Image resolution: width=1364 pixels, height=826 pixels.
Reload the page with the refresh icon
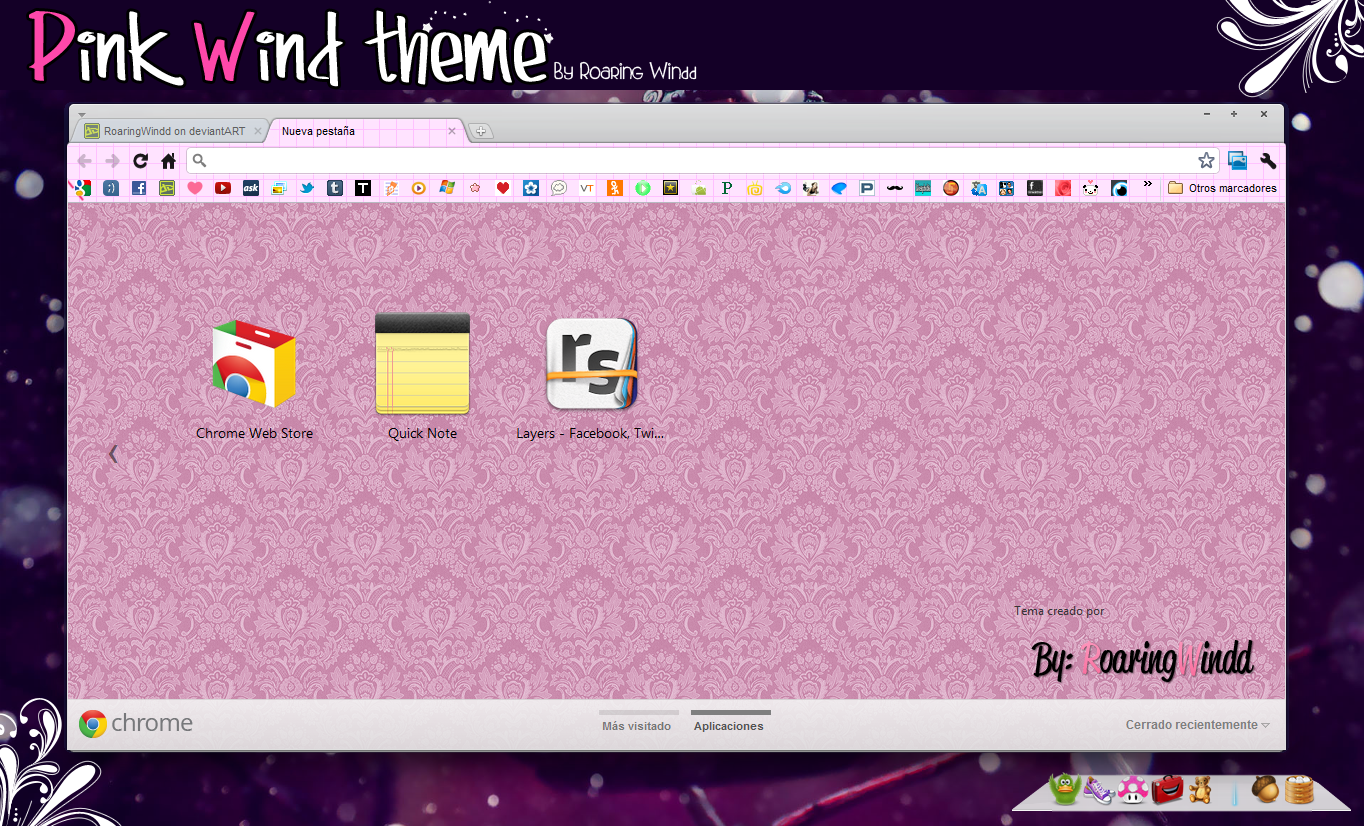tap(140, 161)
